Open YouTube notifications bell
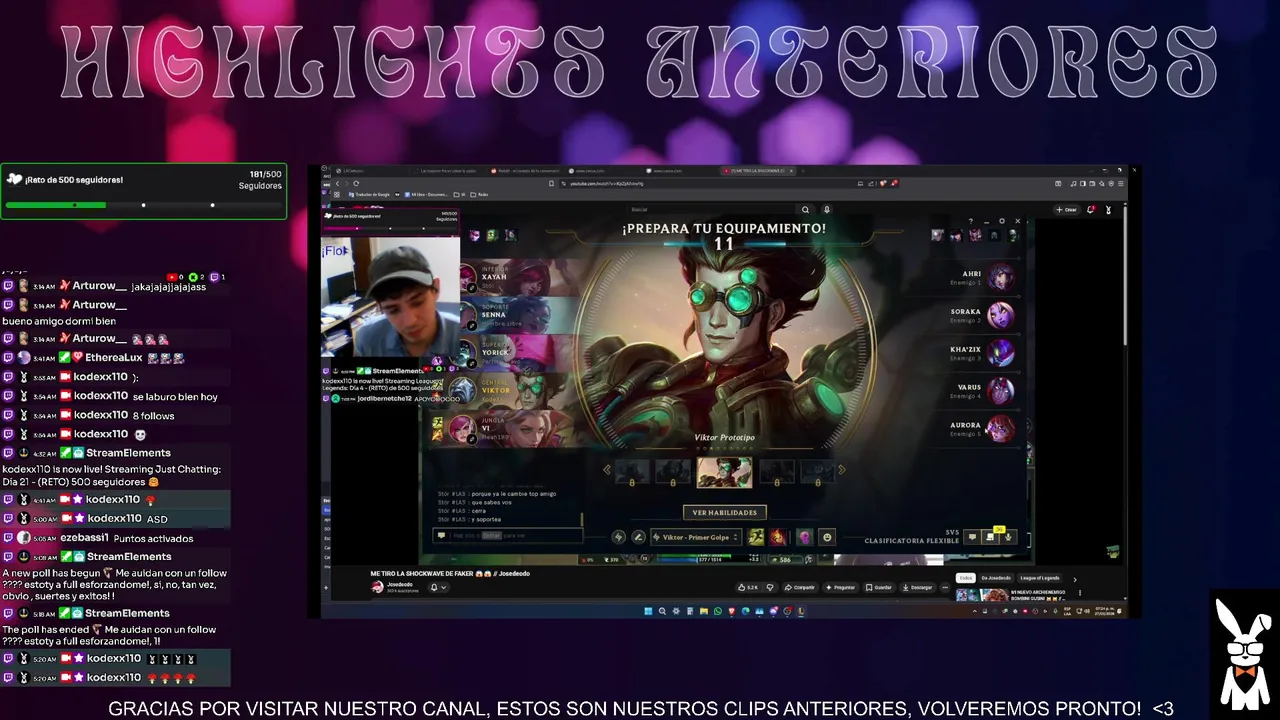 coord(1090,209)
